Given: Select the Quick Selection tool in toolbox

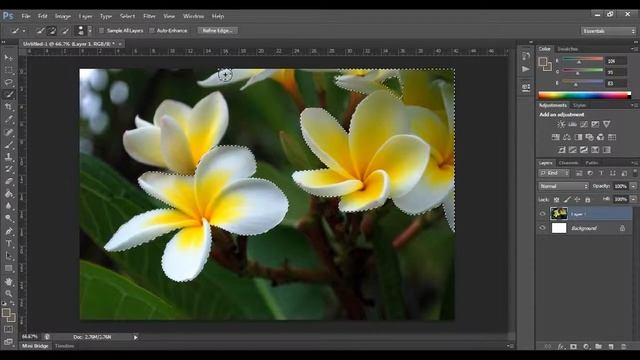Looking at the screenshot, I should tap(8, 94).
